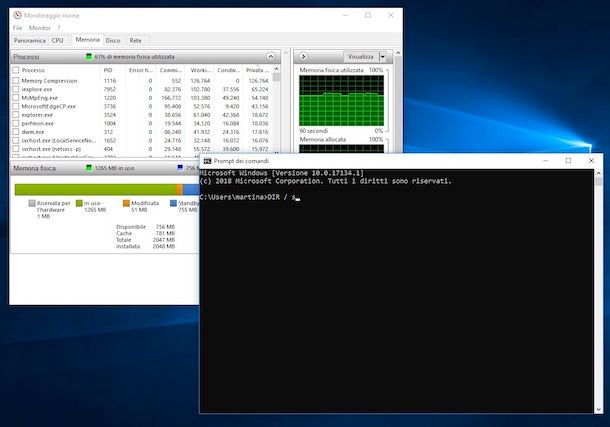Check the dwm.exe process checkbox
The height and width of the screenshot is (427, 610).
tap(16, 132)
